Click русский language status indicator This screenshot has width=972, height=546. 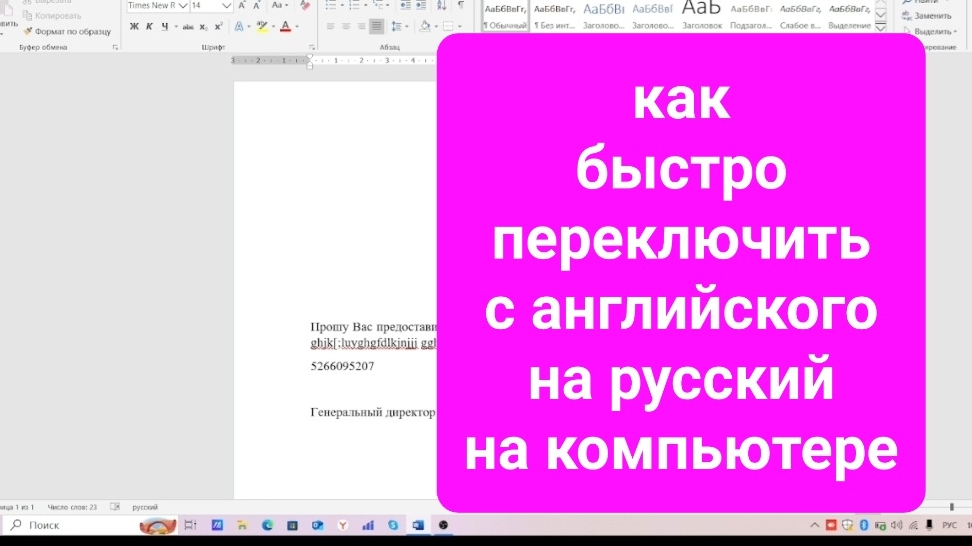tap(145, 507)
